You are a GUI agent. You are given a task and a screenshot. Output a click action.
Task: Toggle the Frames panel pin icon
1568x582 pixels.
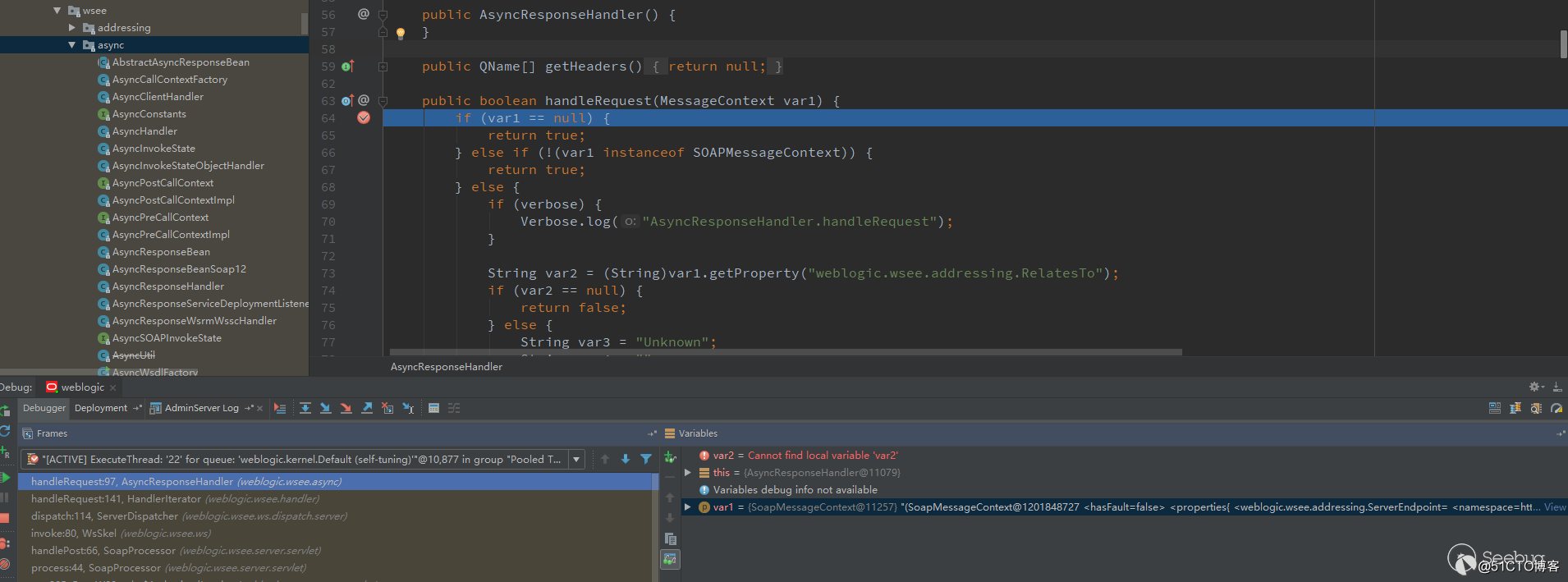coord(653,433)
